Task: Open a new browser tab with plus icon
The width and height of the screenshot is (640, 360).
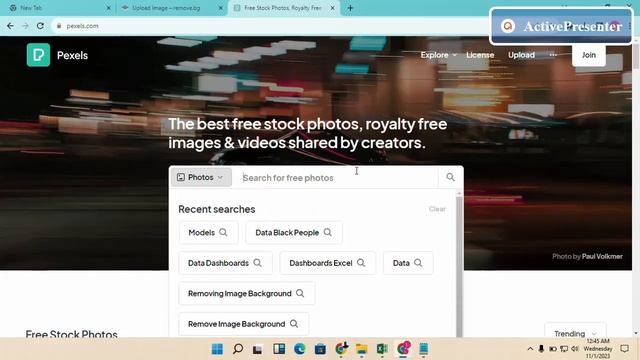Action: [350, 8]
